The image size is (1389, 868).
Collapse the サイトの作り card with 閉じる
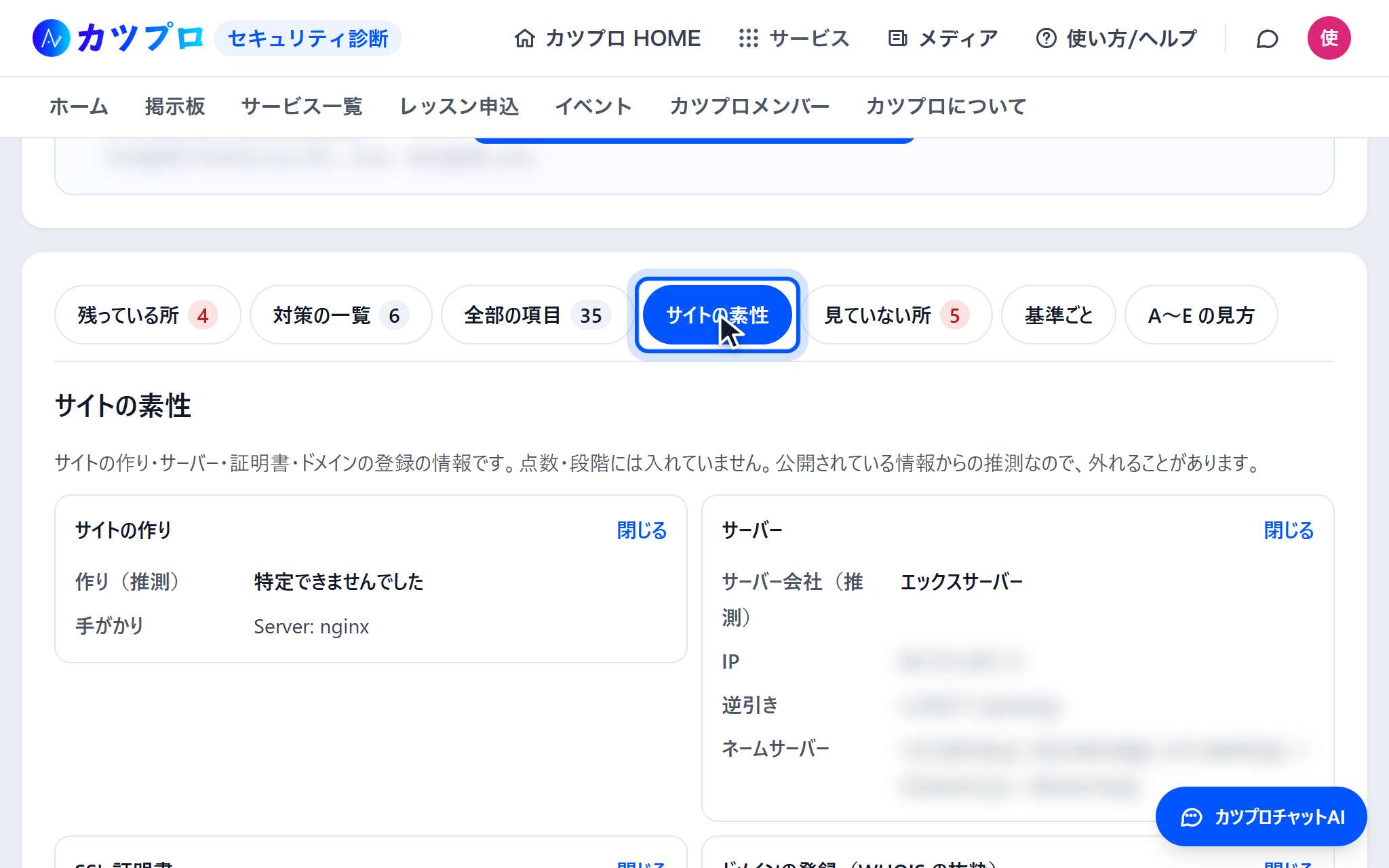[x=642, y=530]
